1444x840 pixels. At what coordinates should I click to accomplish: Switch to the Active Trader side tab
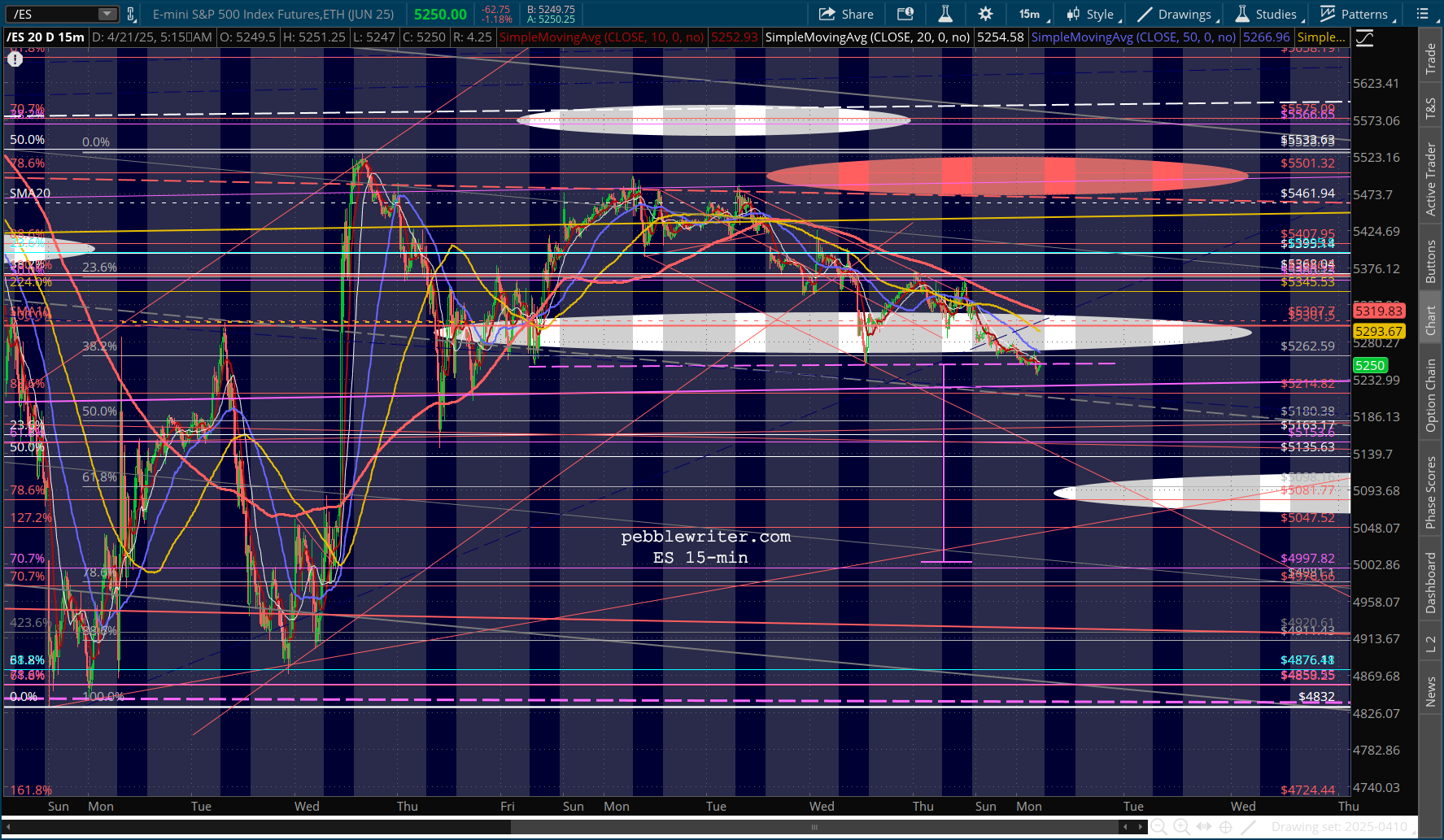1431,180
